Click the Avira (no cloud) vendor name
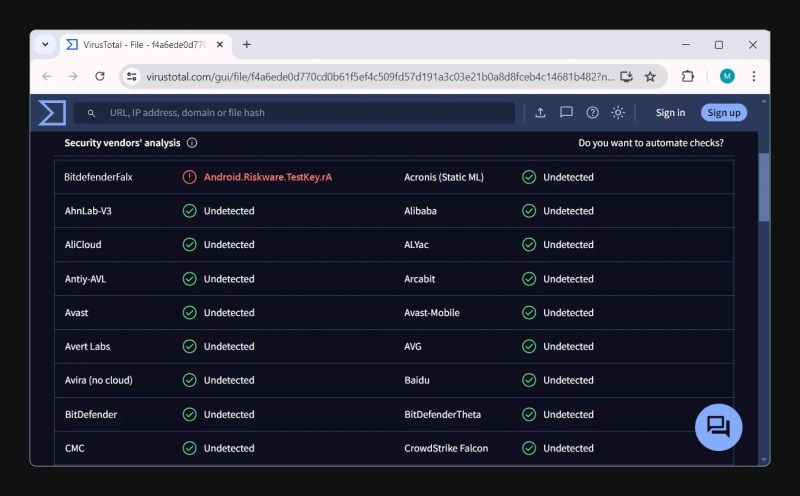Viewport: 800px width, 496px height. tap(98, 380)
